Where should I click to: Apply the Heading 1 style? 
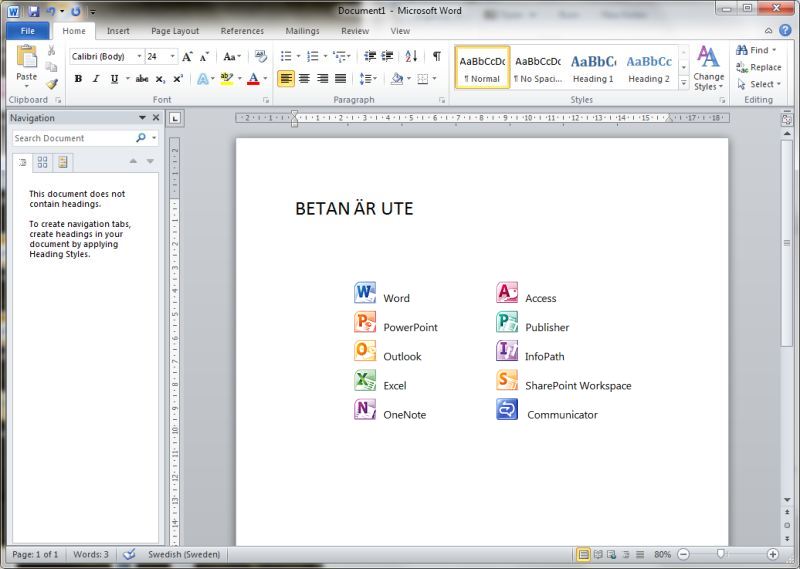point(593,67)
